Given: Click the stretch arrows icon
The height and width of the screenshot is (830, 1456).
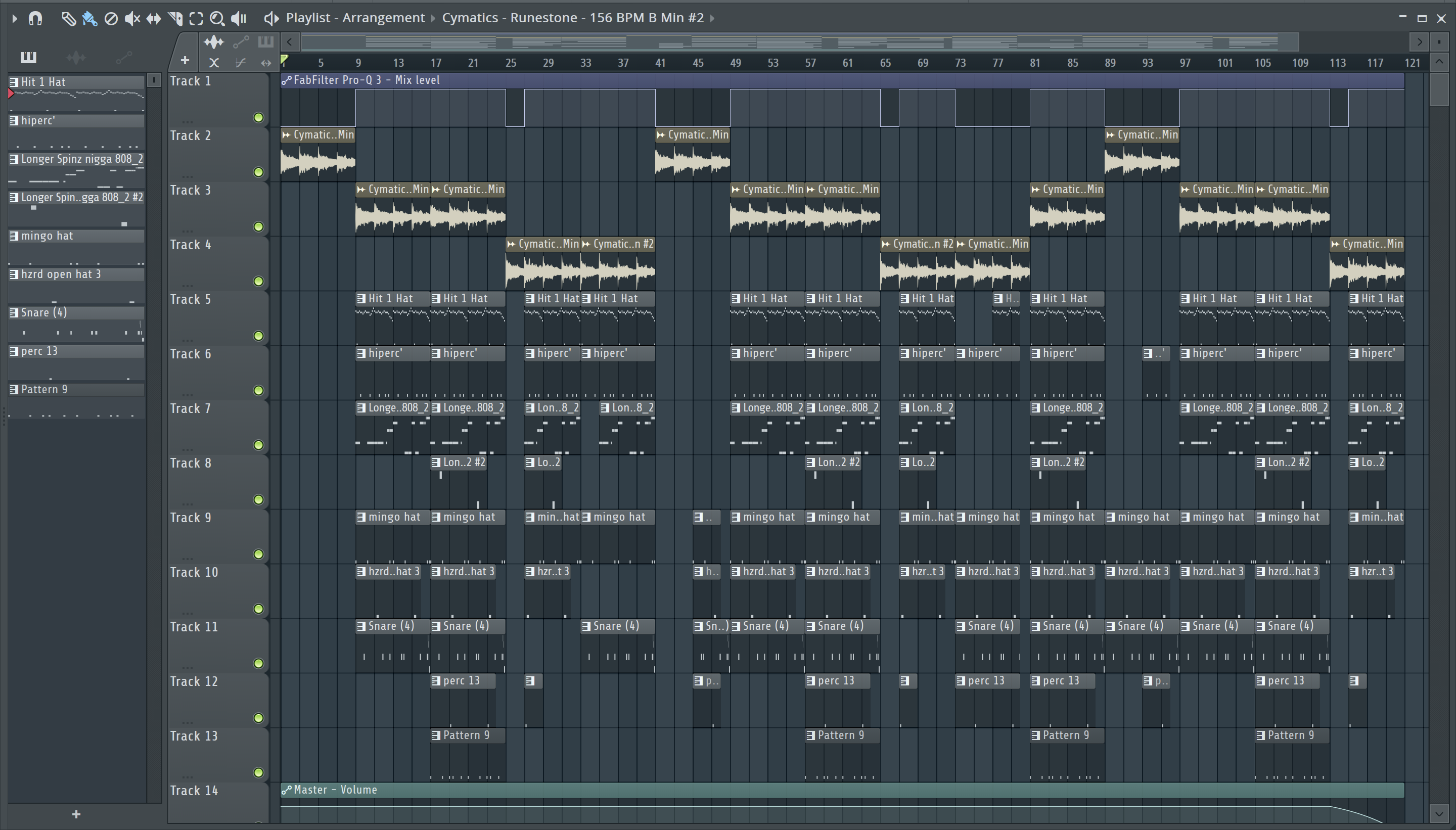Looking at the screenshot, I should click(x=265, y=63).
